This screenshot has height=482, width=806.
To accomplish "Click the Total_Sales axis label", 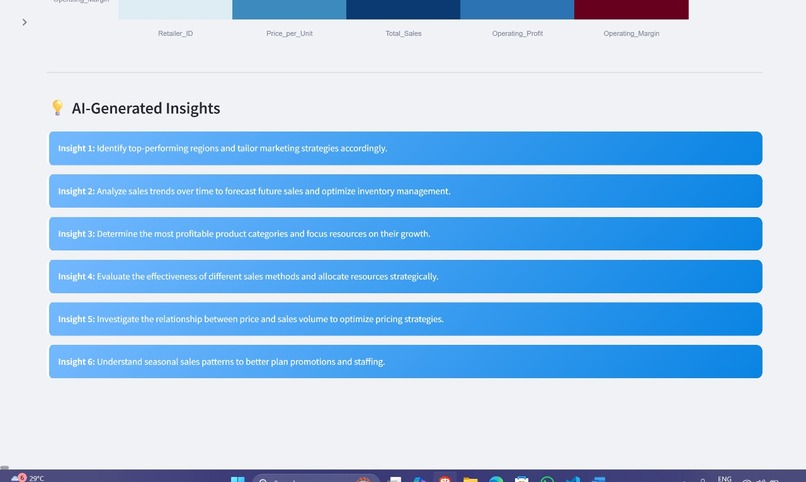I will [x=404, y=33].
